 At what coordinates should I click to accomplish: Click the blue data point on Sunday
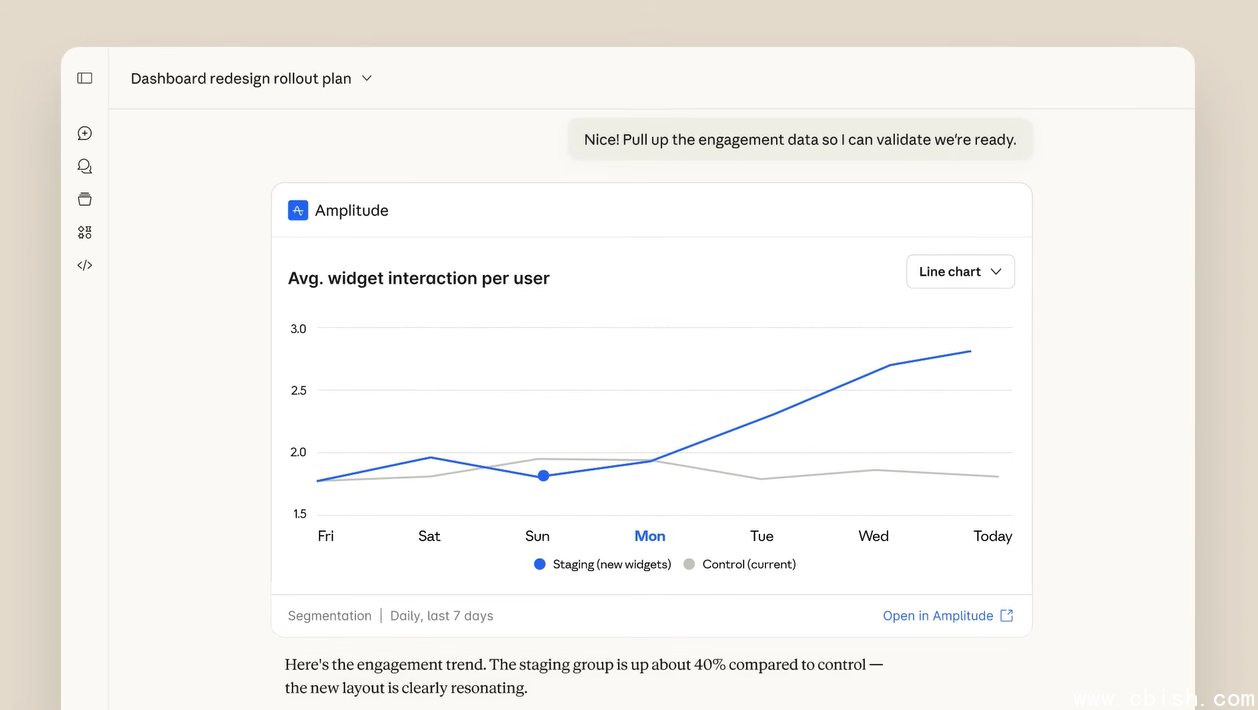tap(543, 476)
